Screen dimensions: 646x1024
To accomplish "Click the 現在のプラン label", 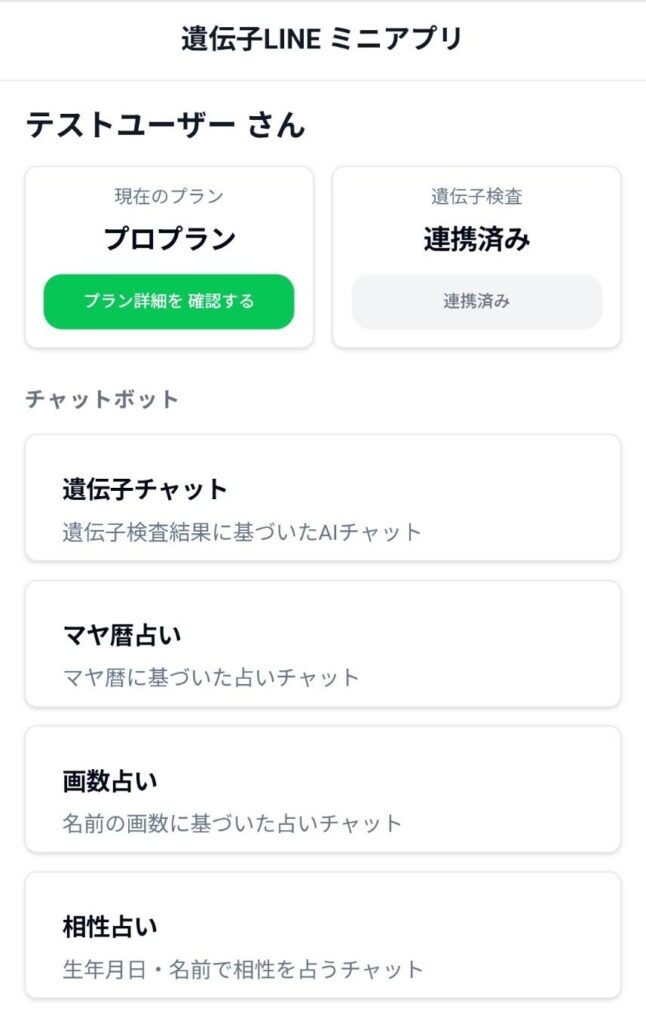I will point(169,197).
